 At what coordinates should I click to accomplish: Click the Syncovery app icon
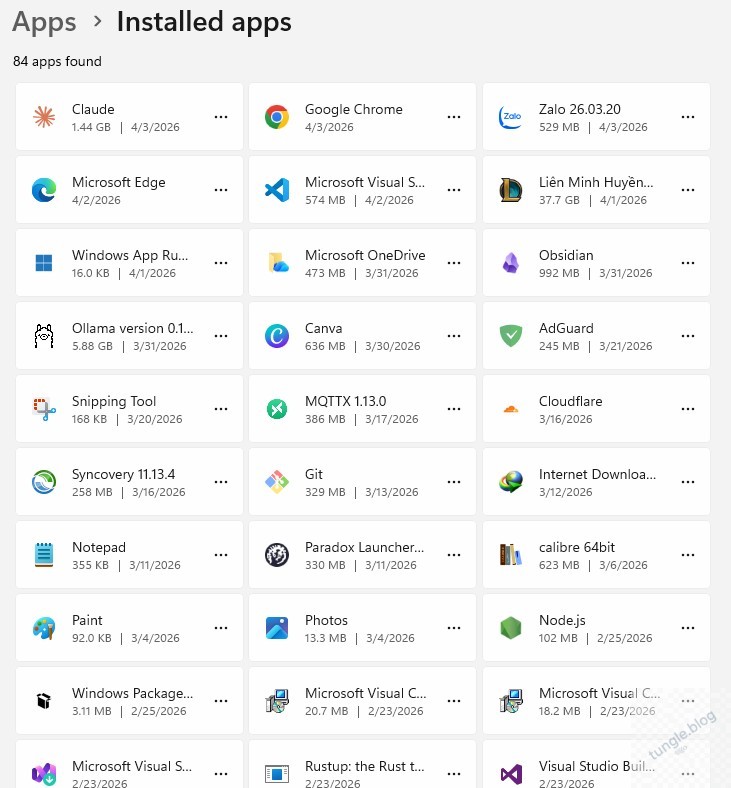pyautogui.click(x=44, y=482)
